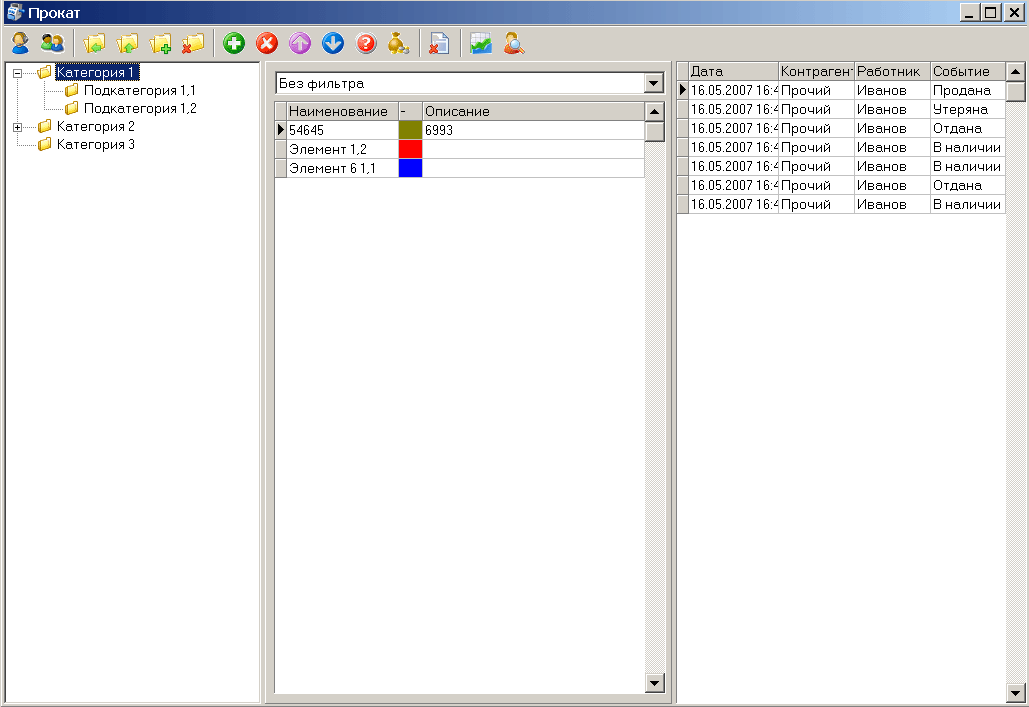This screenshot has width=1029, height=707.
Task: Maximize the Прокат window
Action: (991, 12)
